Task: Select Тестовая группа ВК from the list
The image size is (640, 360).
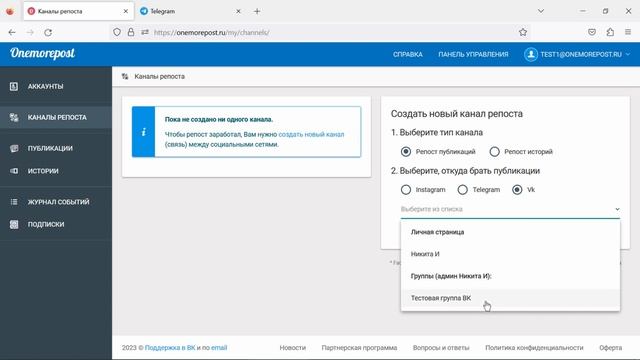Action: (x=510, y=298)
